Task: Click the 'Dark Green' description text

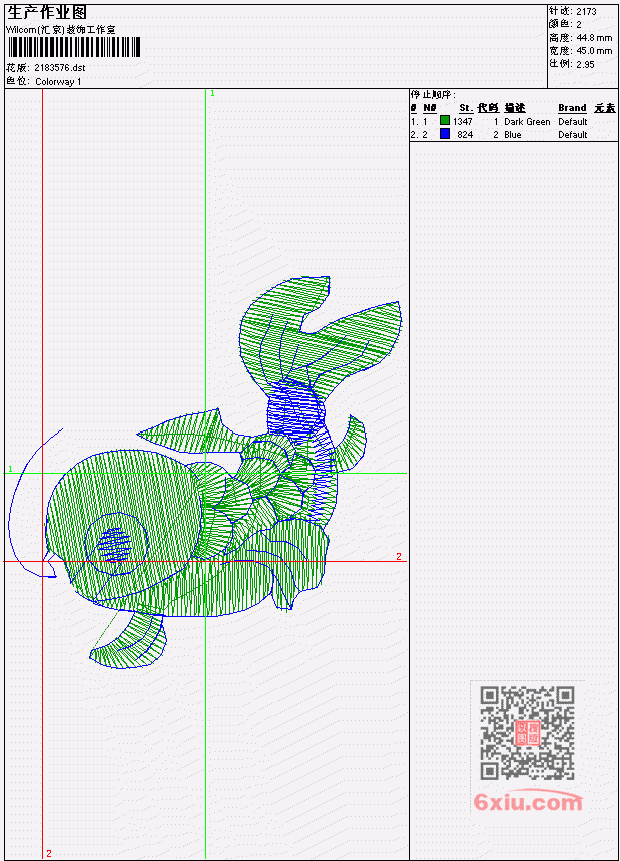Action: pos(527,121)
